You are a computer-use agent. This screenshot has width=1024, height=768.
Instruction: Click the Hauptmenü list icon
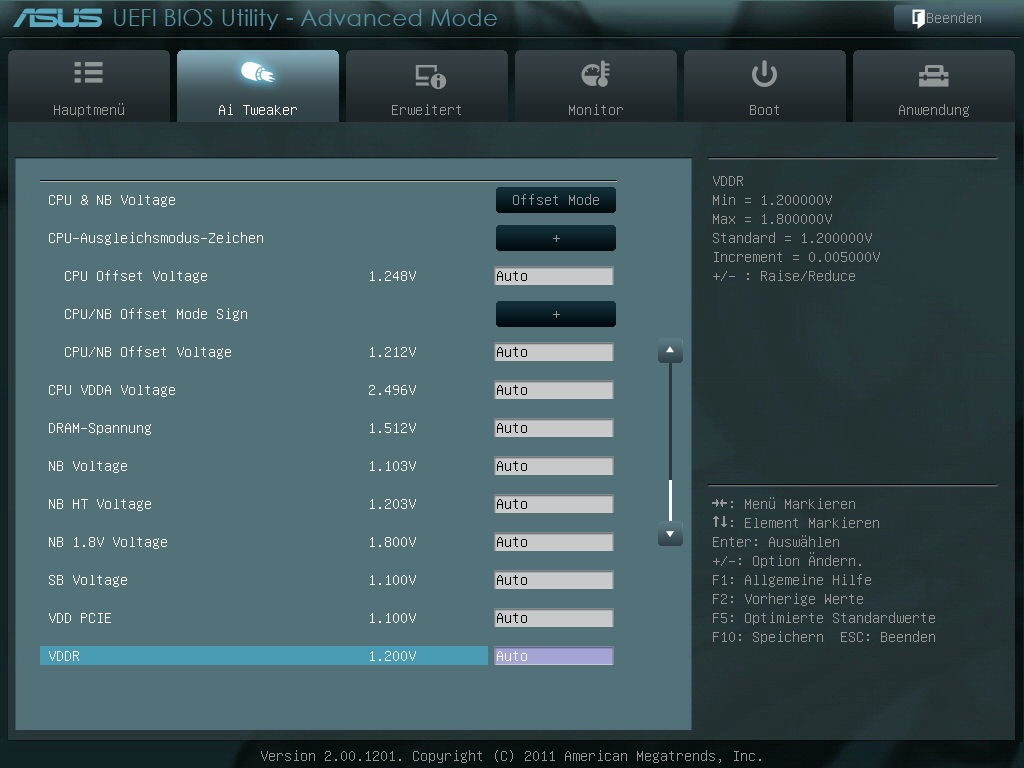point(89,72)
